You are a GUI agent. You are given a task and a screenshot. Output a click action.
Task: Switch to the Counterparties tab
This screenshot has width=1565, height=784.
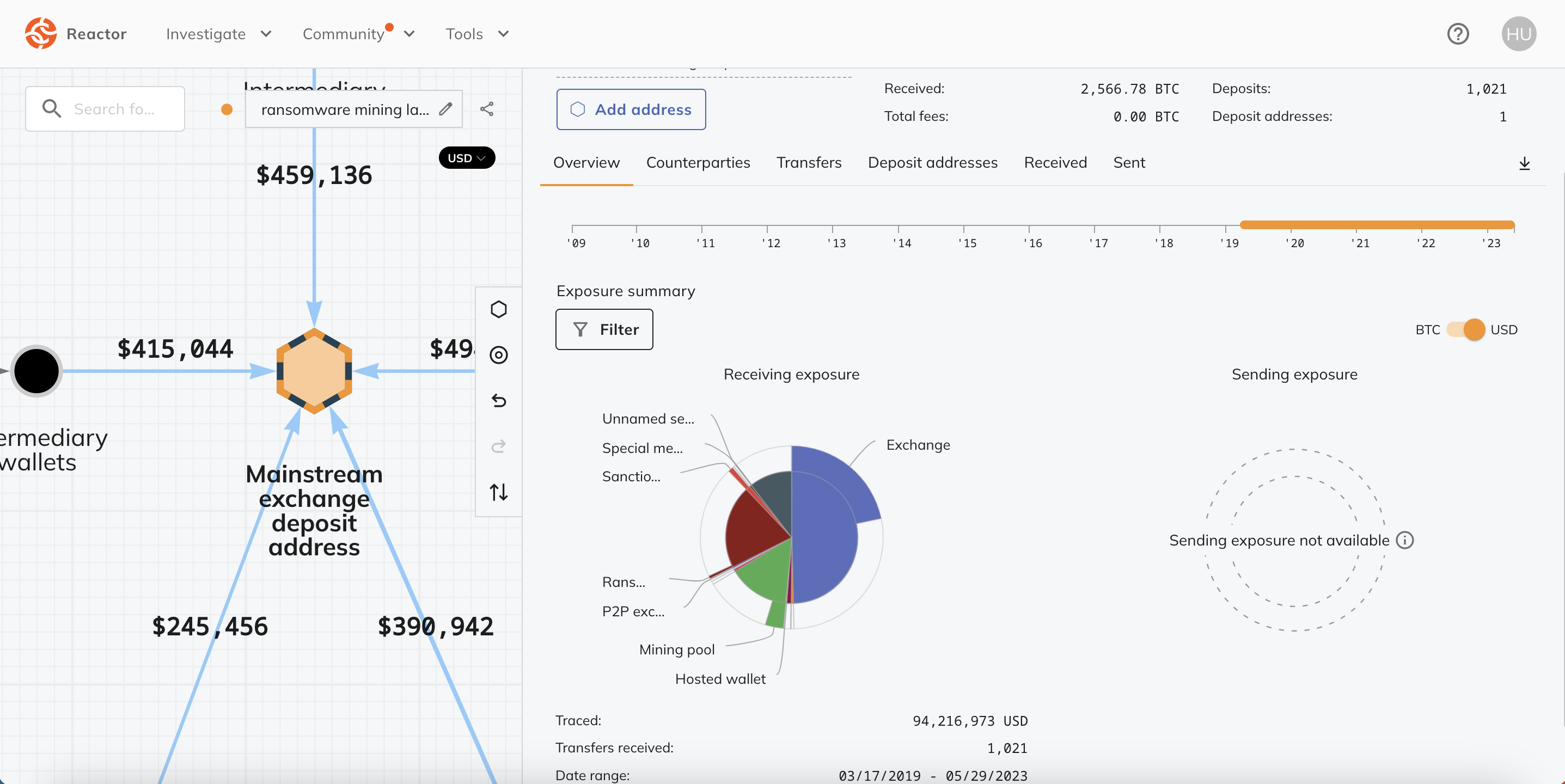point(698,163)
